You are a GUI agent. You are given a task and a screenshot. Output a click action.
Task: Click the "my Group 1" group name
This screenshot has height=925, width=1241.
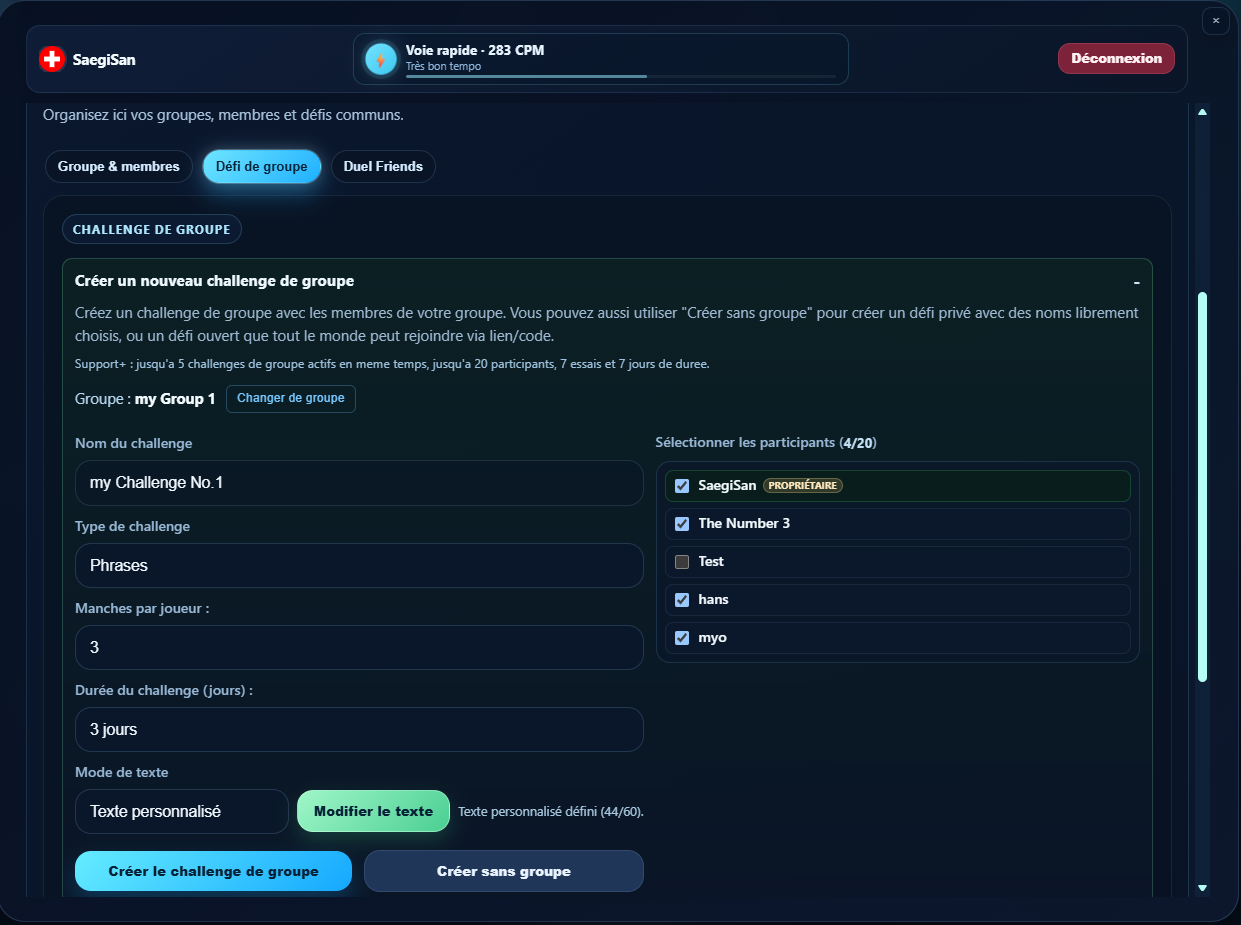175,399
